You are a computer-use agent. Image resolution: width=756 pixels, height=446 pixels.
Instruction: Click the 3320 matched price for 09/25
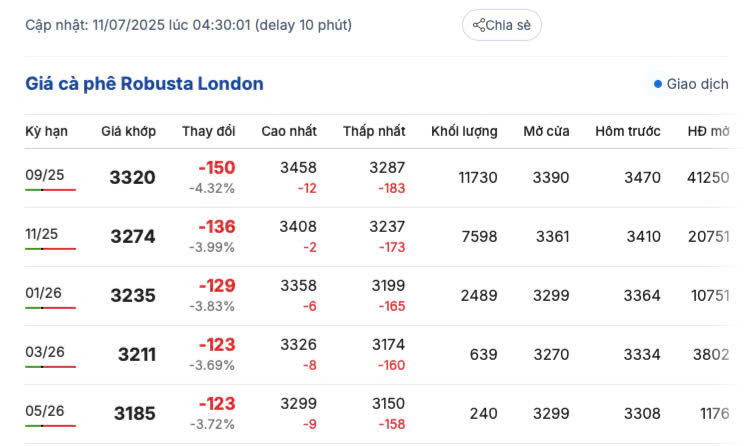(x=132, y=178)
